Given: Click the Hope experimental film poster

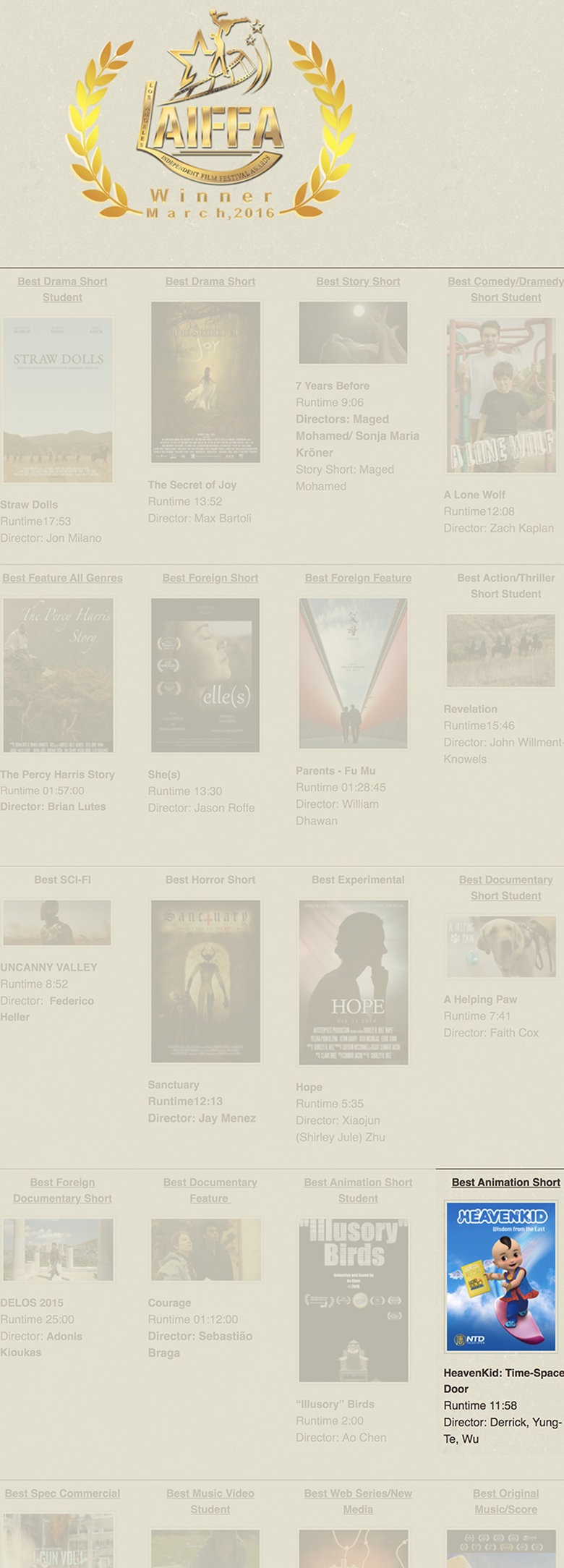Looking at the screenshot, I should (x=353, y=982).
